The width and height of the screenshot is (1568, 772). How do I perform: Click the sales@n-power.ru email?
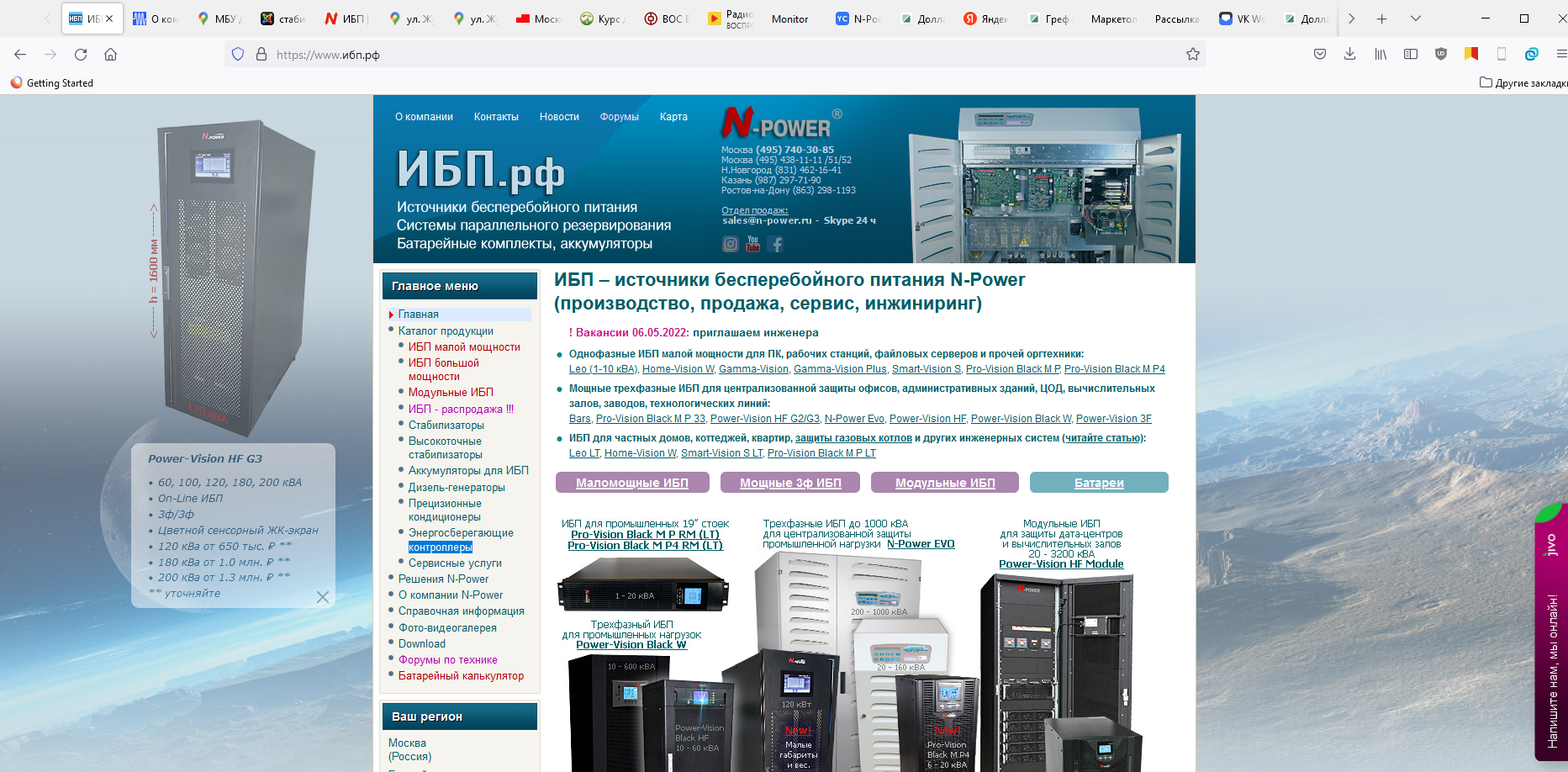pyautogui.click(x=767, y=220)
